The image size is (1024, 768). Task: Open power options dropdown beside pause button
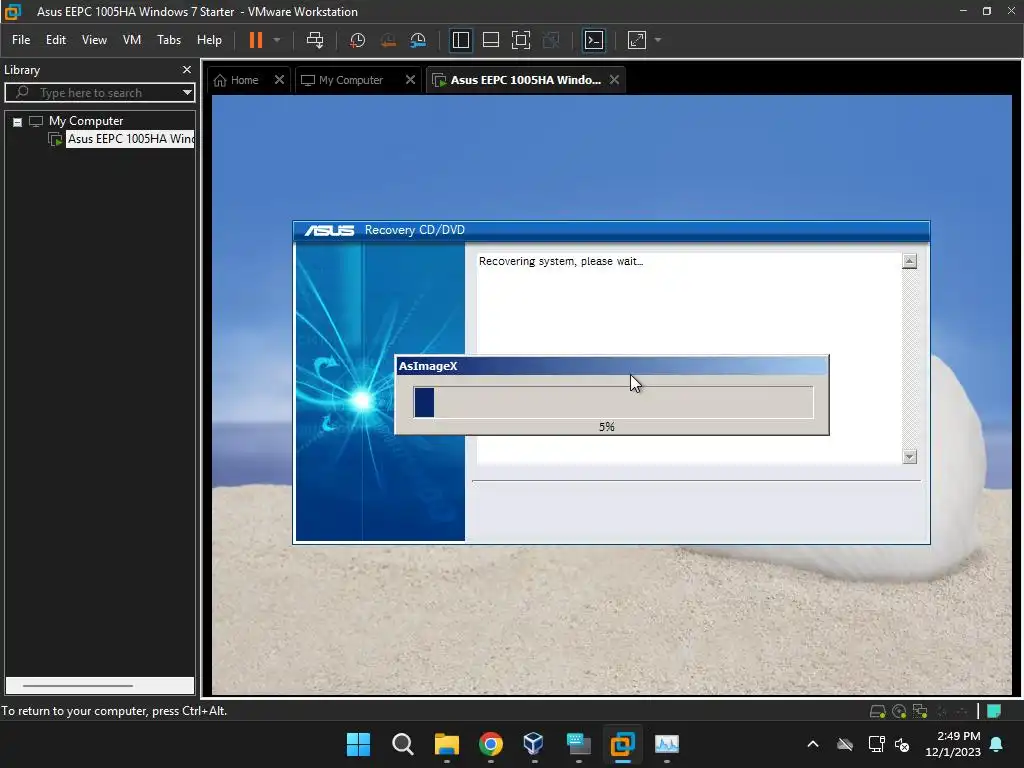tap(277, 40)
